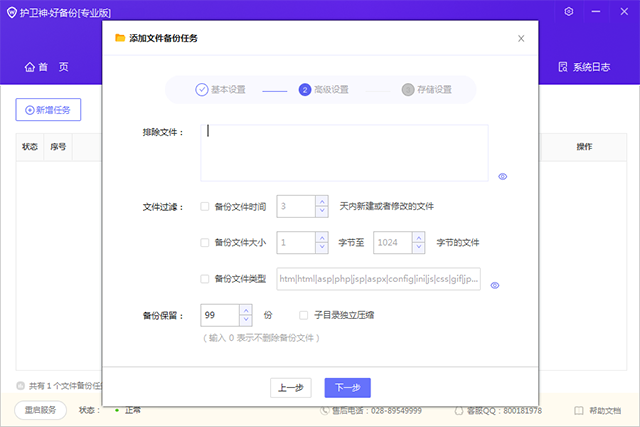This screenshot has width=640, height=427.
Task: Tick the 备份文件类型 checkbox
Action: (205, 278)
